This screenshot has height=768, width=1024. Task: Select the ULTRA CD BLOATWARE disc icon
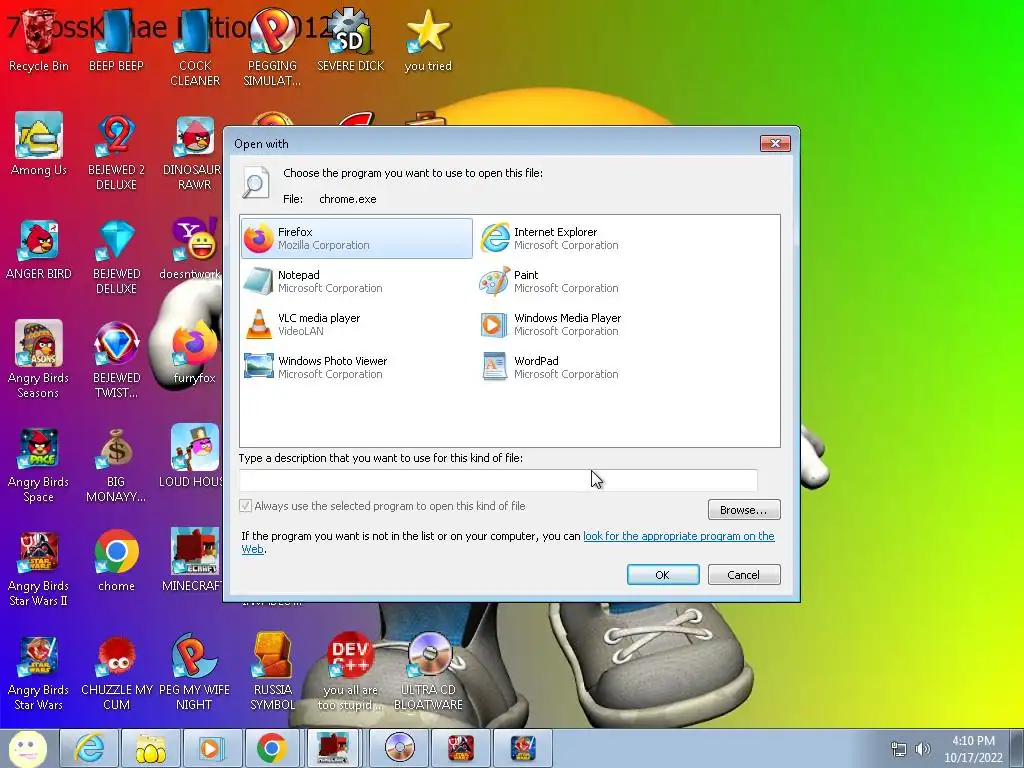pos(428,671)
